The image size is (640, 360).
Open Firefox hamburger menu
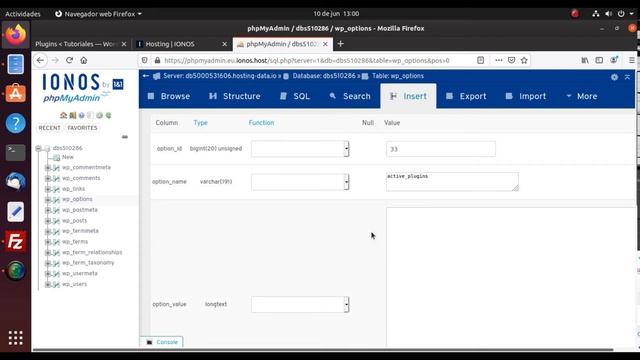point(631,60)
